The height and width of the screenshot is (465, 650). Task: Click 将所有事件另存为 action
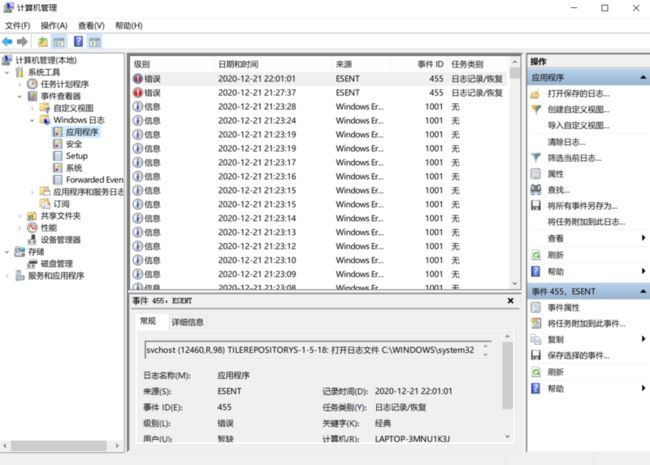coord(582,206)
